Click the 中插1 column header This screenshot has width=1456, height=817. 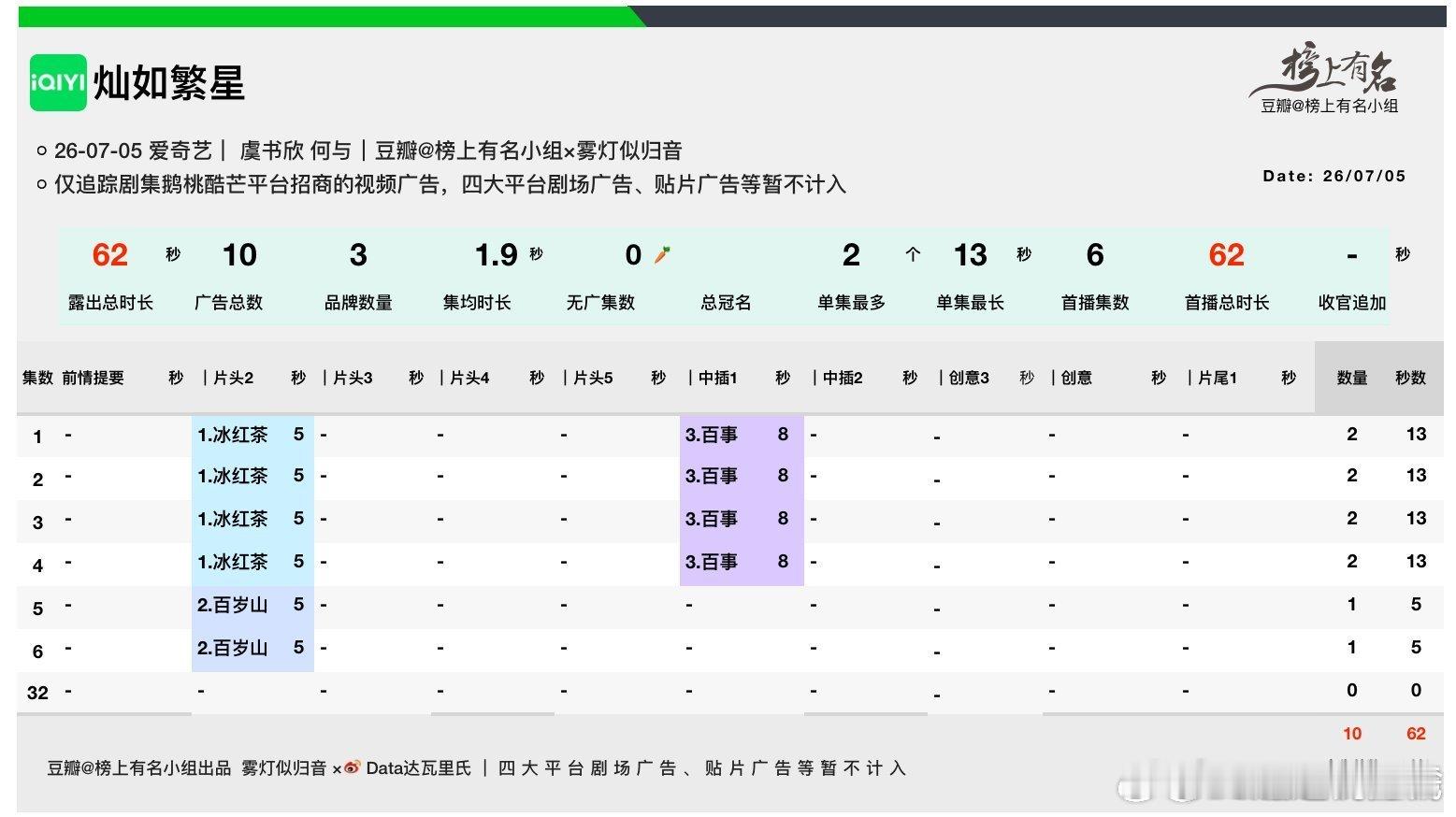pyautogui.click(x=717, y=378)
